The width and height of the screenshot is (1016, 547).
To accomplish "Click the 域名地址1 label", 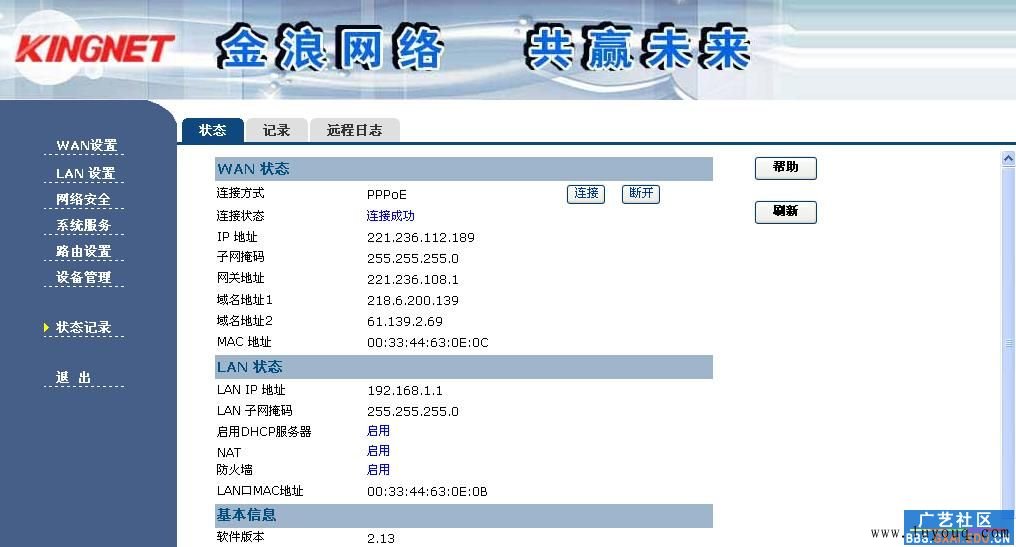I will coord(244,300).
